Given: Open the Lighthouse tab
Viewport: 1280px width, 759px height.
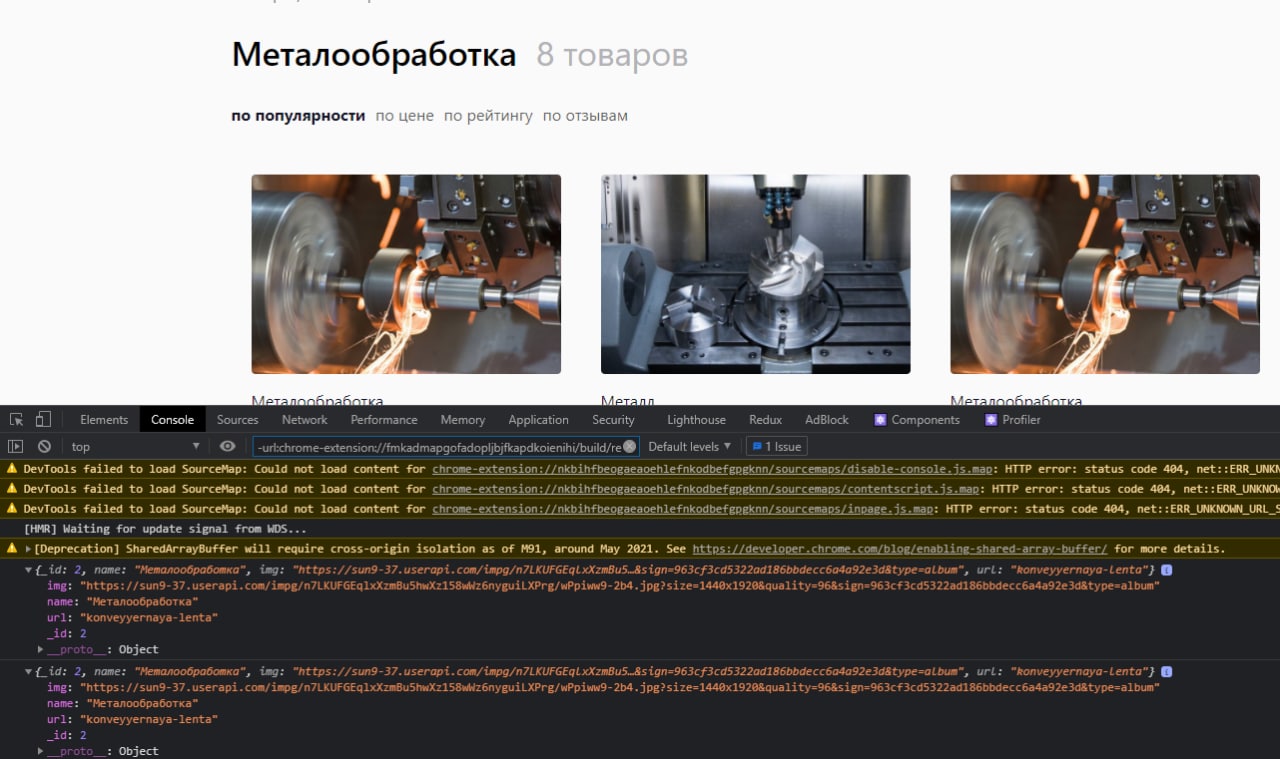Looking at the screenshot, I should (x=696, y=420).
